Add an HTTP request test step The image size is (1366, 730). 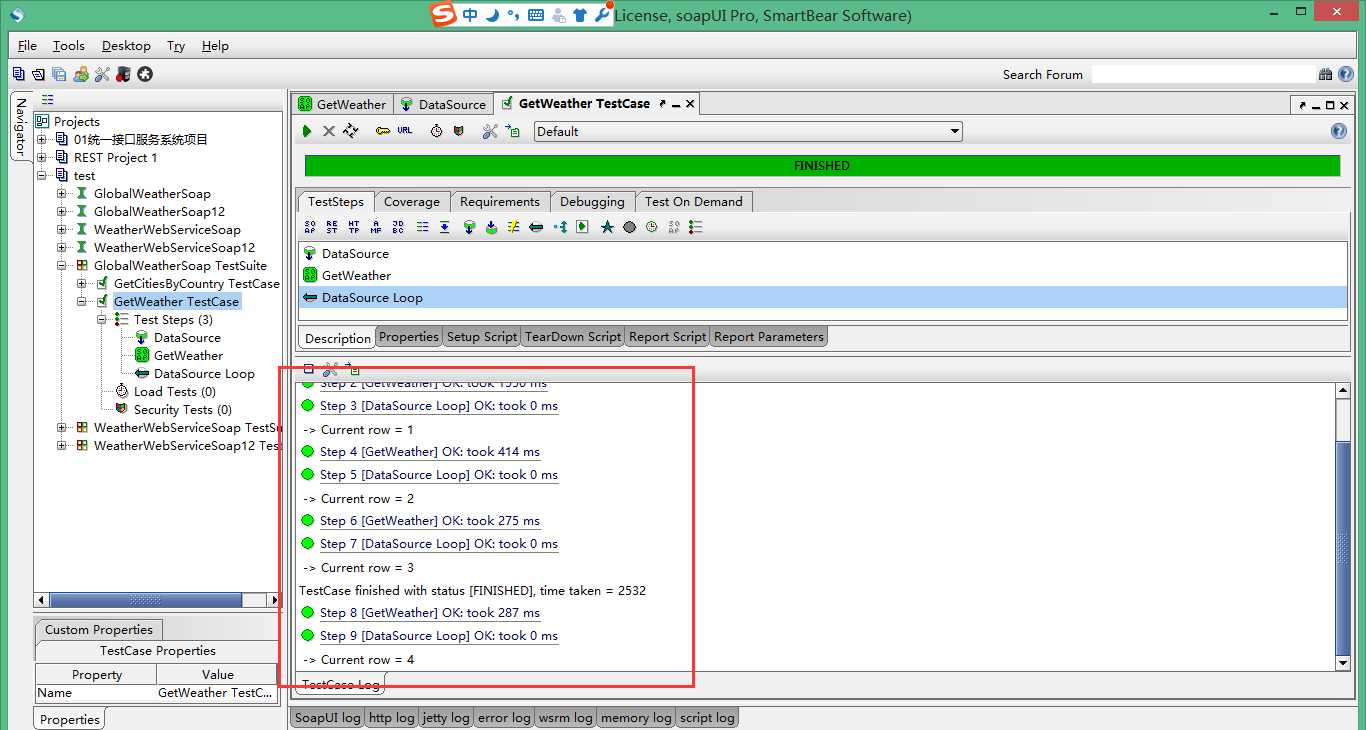tap(354, 227)
